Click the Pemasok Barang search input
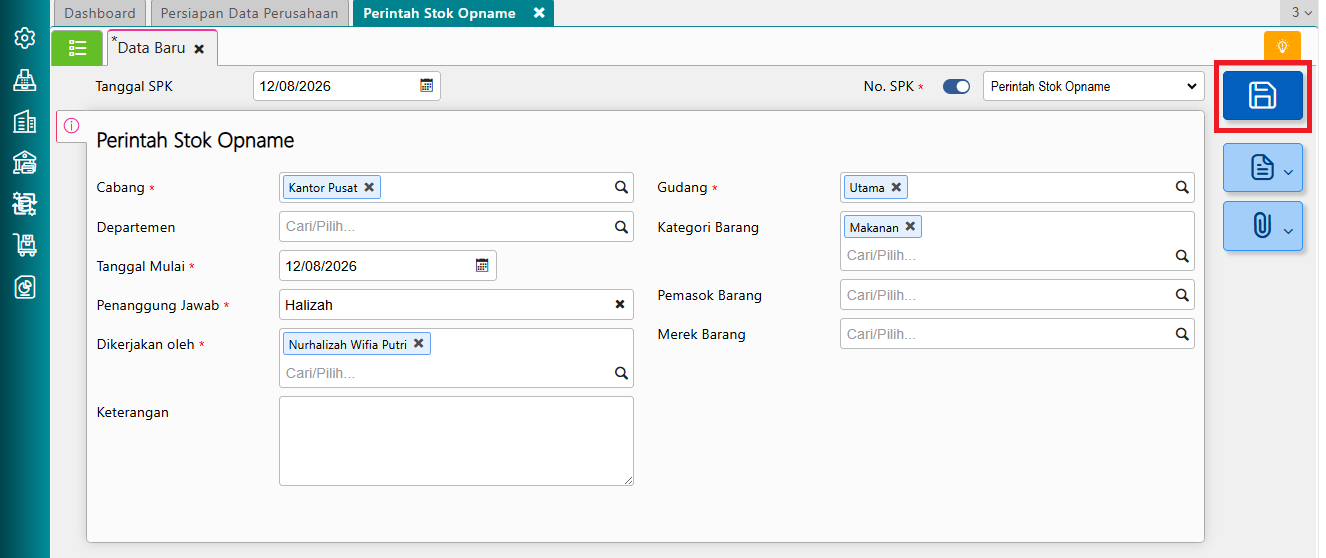Screen dimensions: 1326x558 coord(1017,295)
